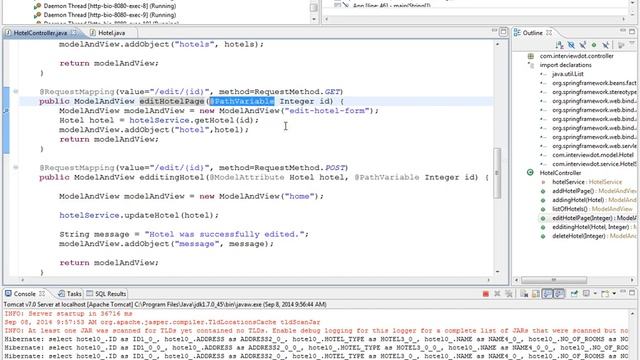Viewport: 640px width, 360px height.
Task: Maximize the Outline view
Action: 632,31
